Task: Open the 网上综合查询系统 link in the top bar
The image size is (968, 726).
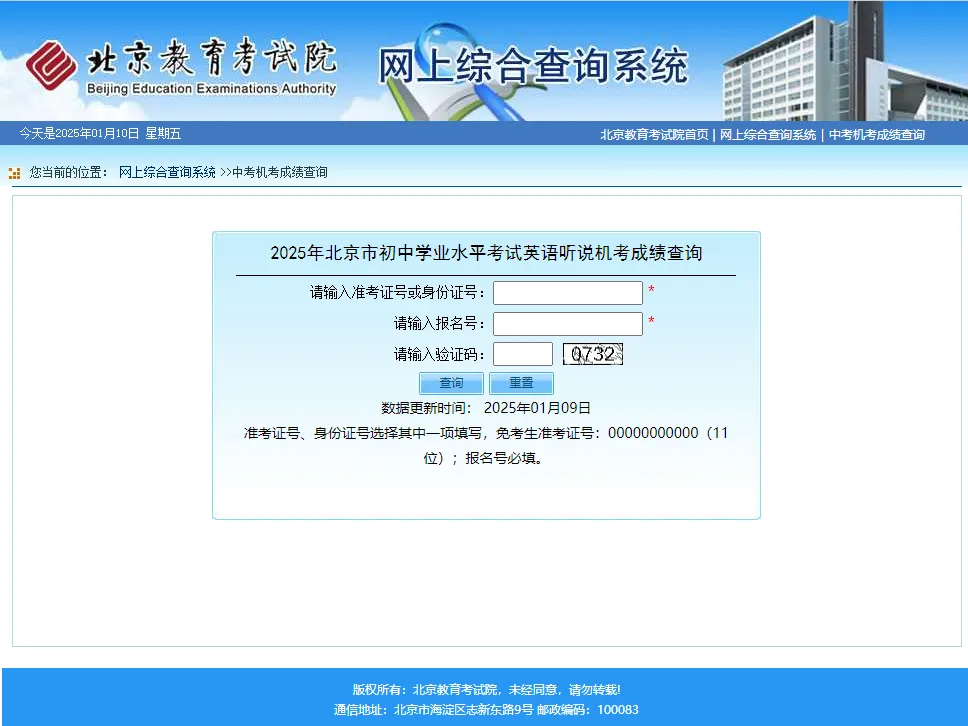Action: point(768,133)
